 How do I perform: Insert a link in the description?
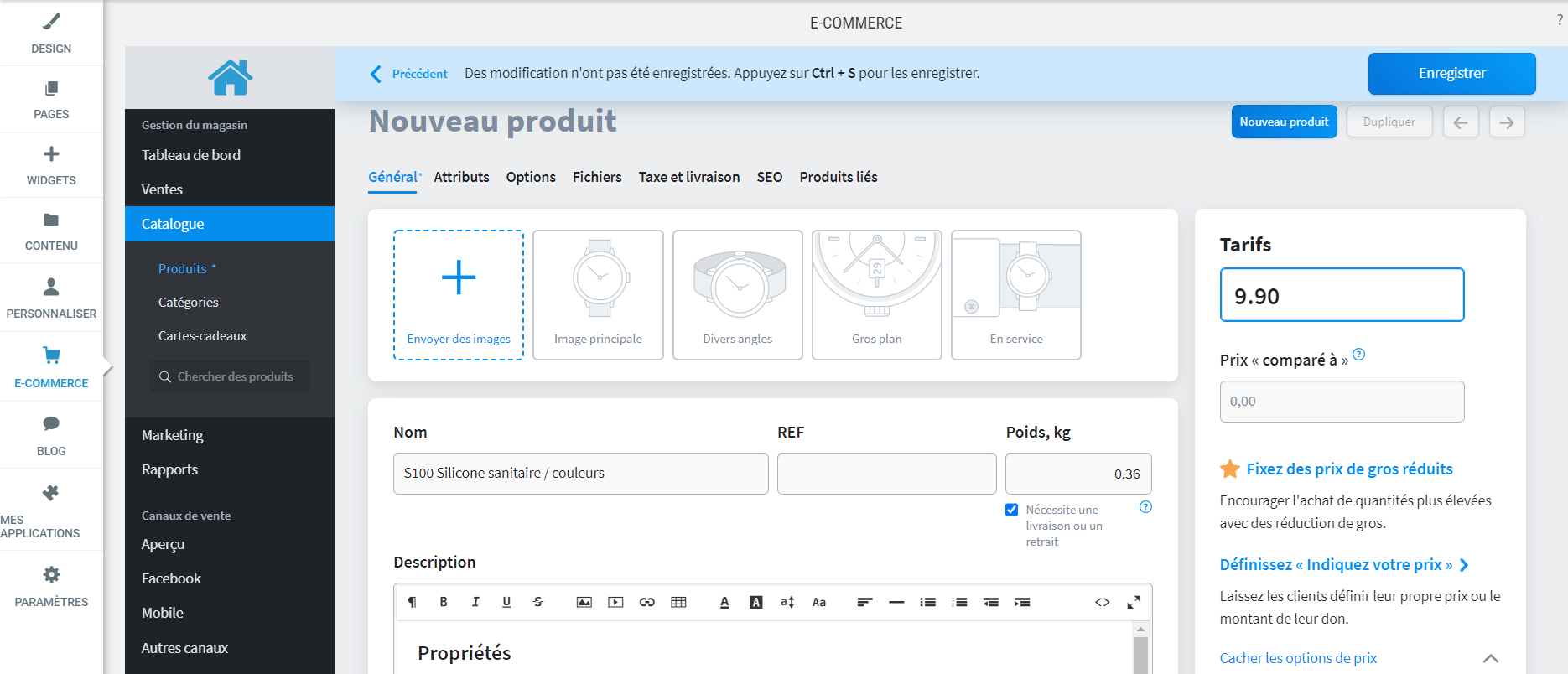(x=647, y=602)
